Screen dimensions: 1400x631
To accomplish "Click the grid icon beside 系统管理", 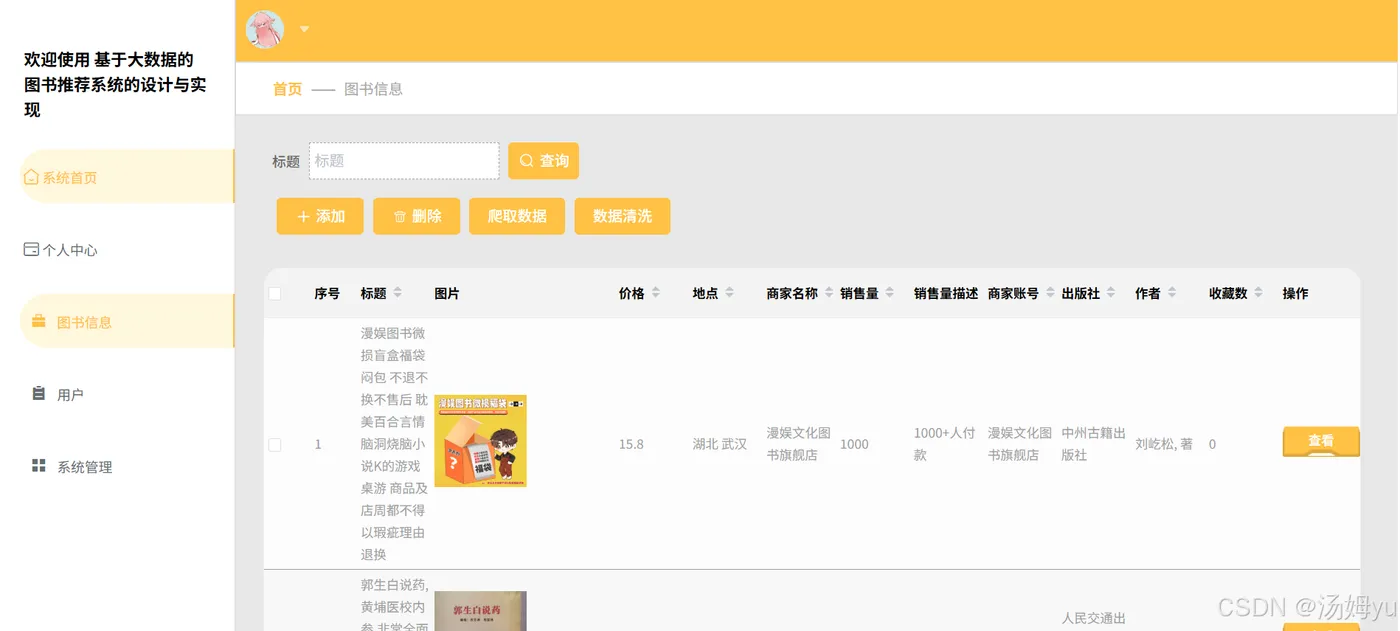I will (x=39, y=465).
